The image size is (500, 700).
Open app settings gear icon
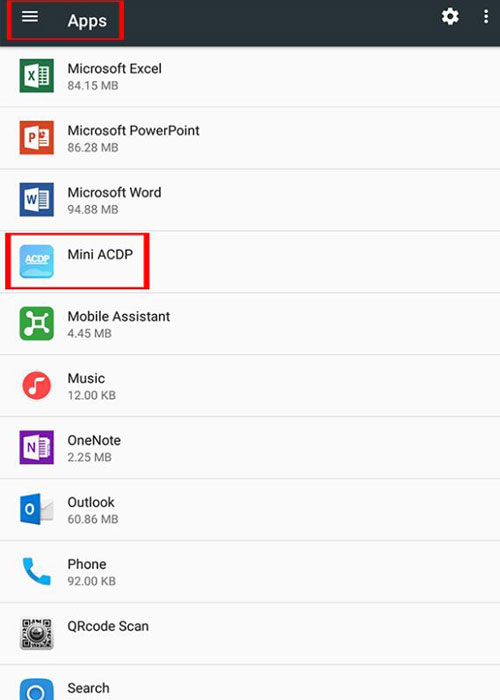(x=450, y=17)
